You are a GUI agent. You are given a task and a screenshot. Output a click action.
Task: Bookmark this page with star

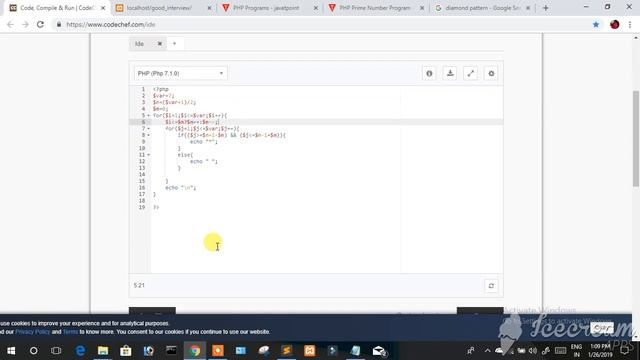(x=596, y=24)
